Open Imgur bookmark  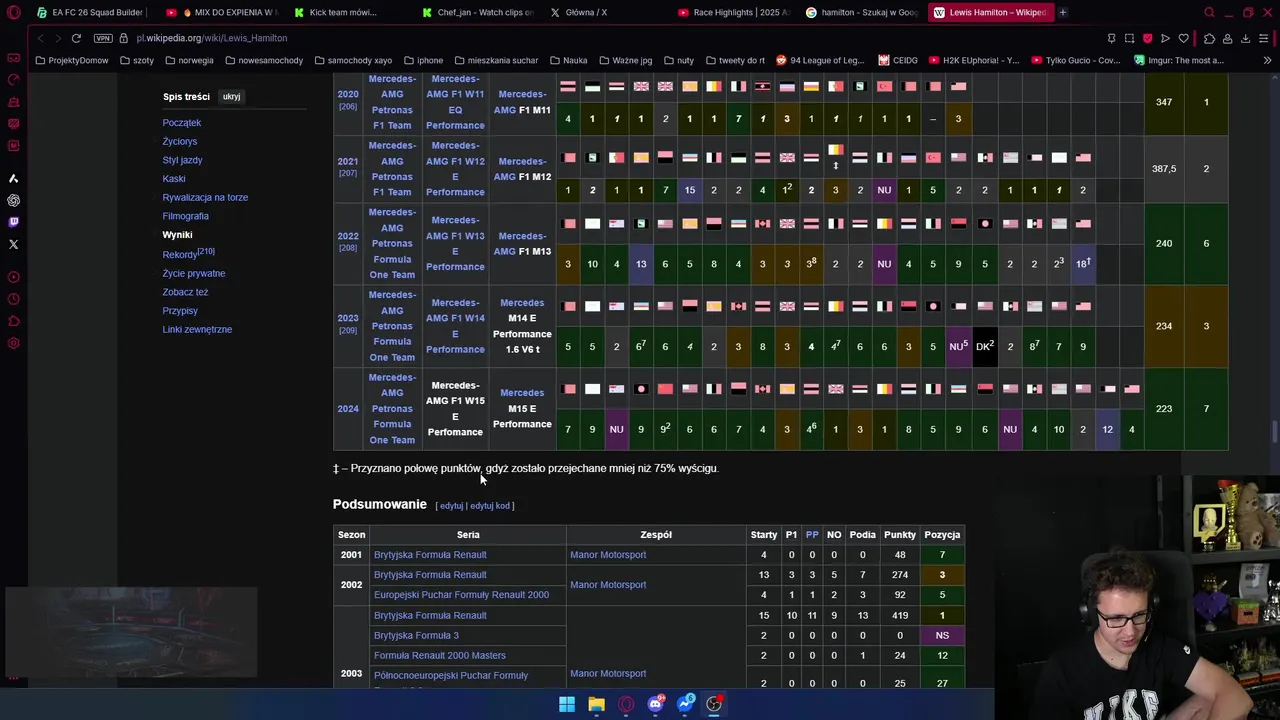point(1179,60)
